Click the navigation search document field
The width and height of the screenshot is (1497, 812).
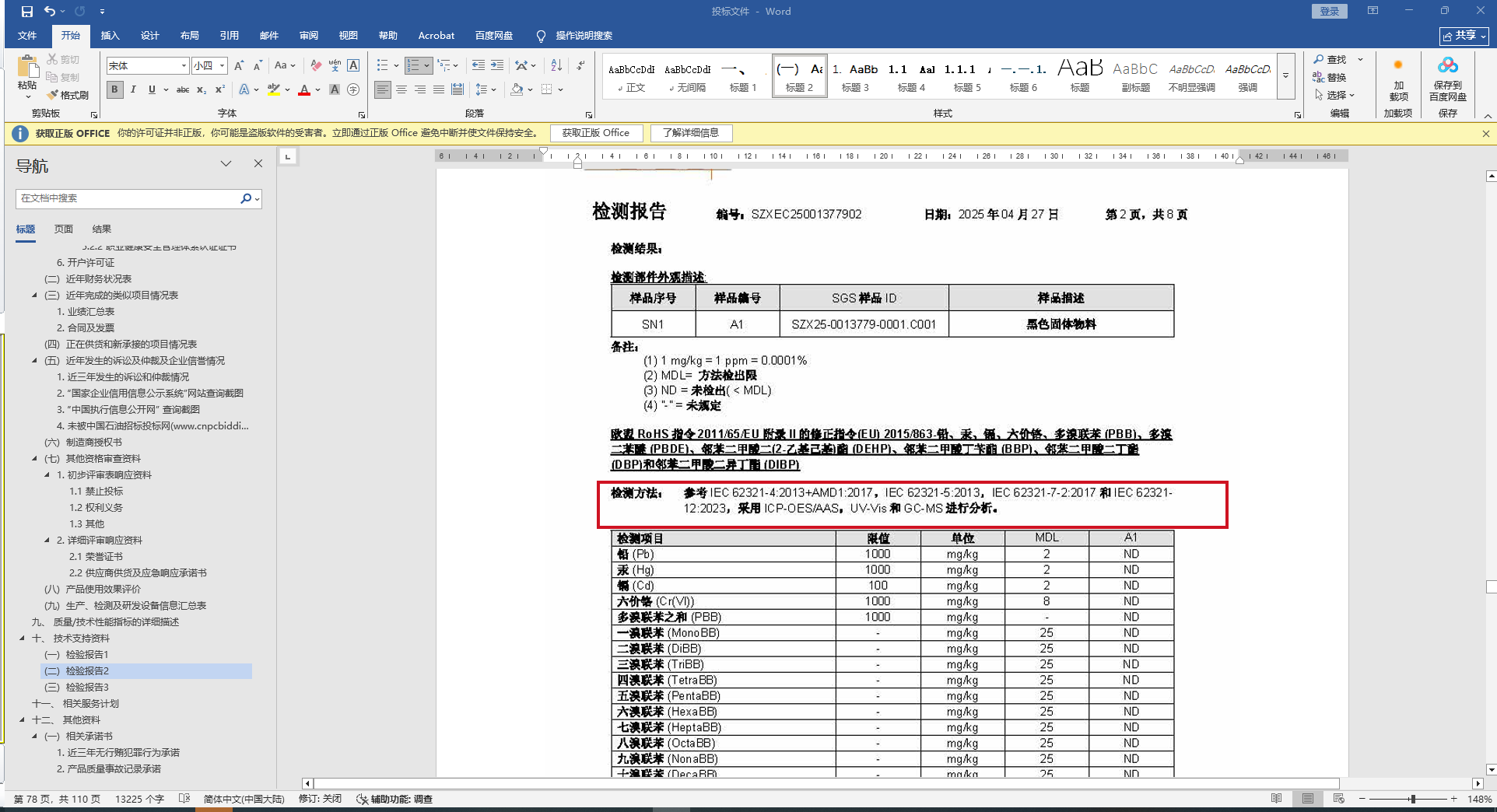tap(128, 198)
